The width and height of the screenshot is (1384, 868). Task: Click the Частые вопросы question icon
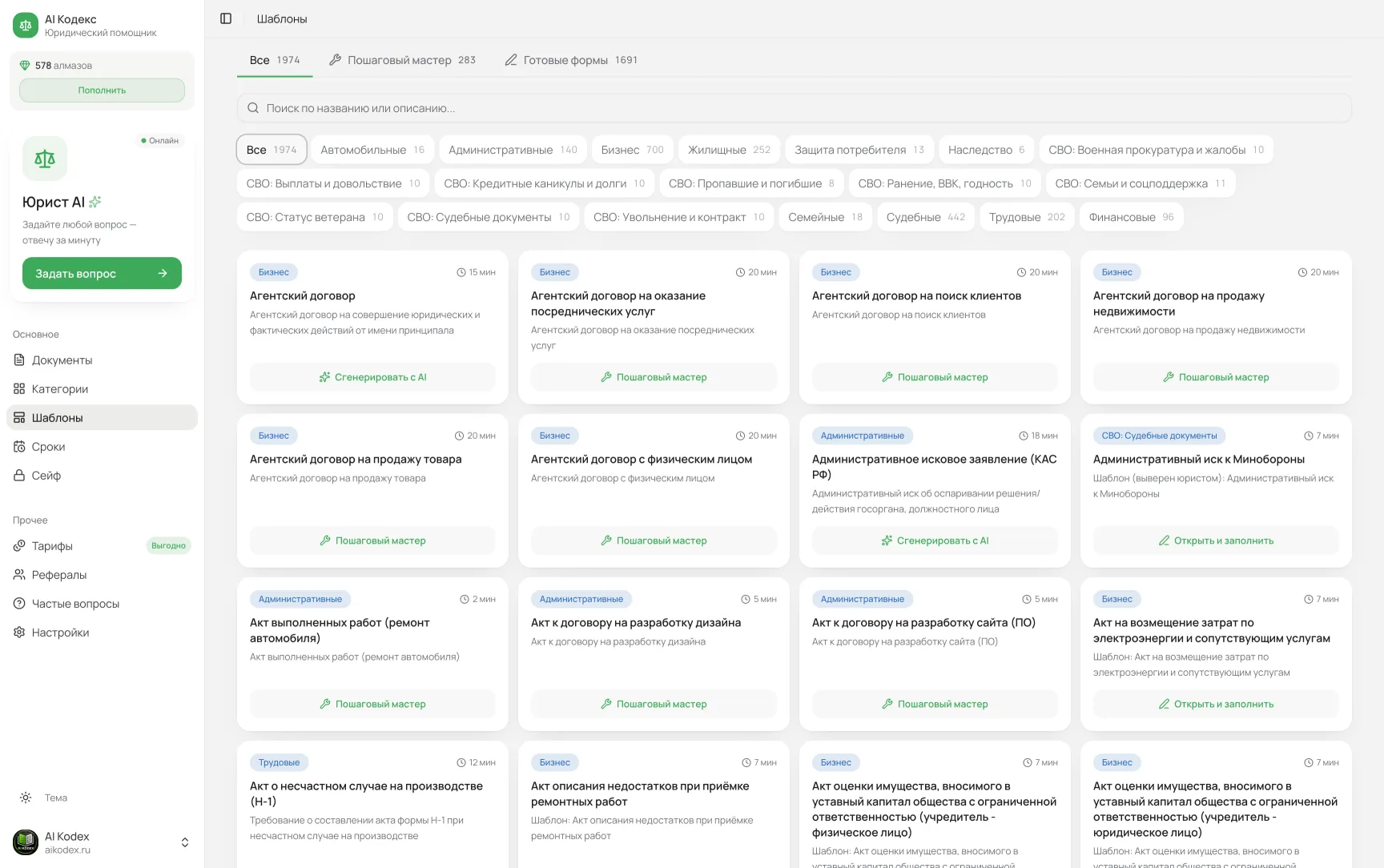pos(19,604)
